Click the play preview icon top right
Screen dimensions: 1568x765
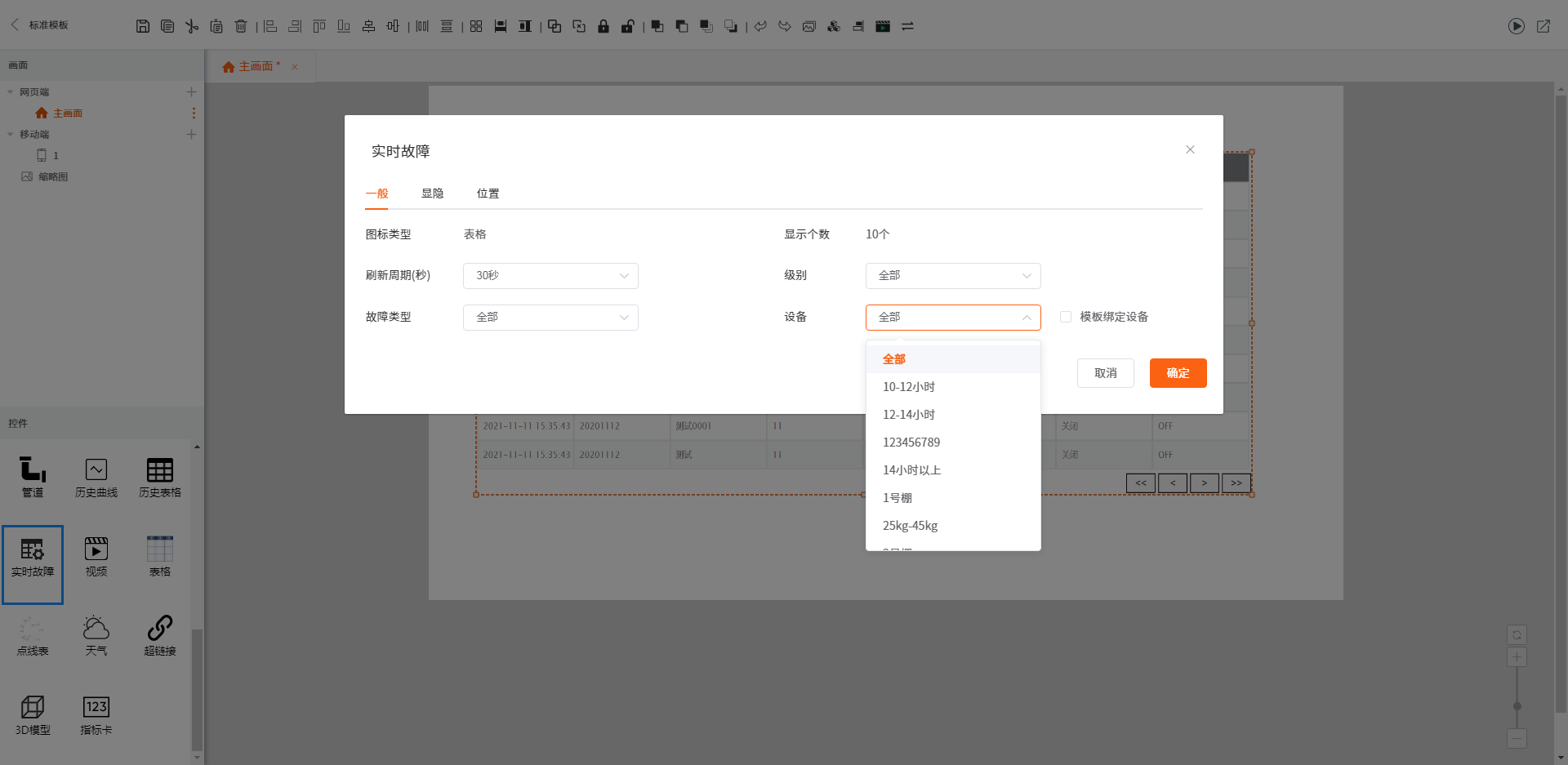click(1517, 26)
